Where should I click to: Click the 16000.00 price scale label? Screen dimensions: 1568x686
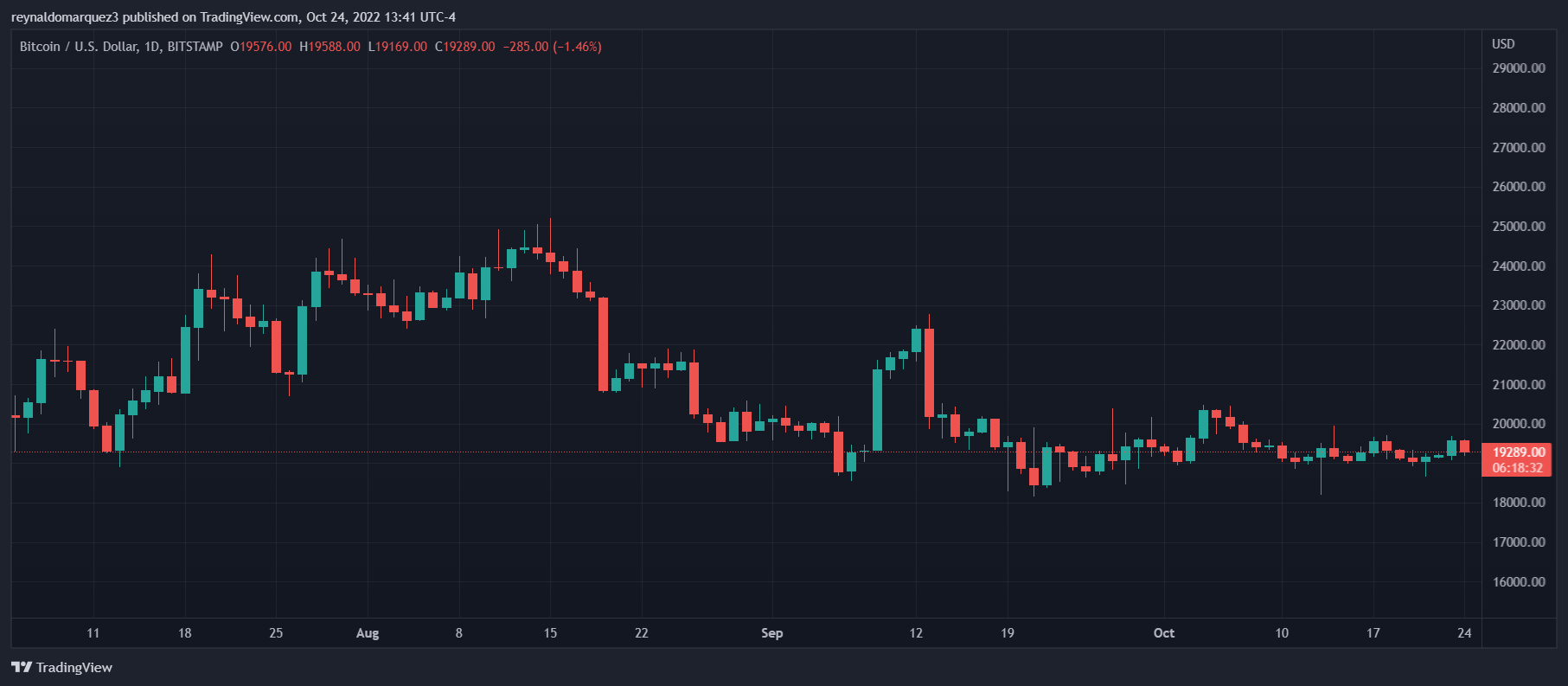pyautogui.click(x=1519, y=582)
